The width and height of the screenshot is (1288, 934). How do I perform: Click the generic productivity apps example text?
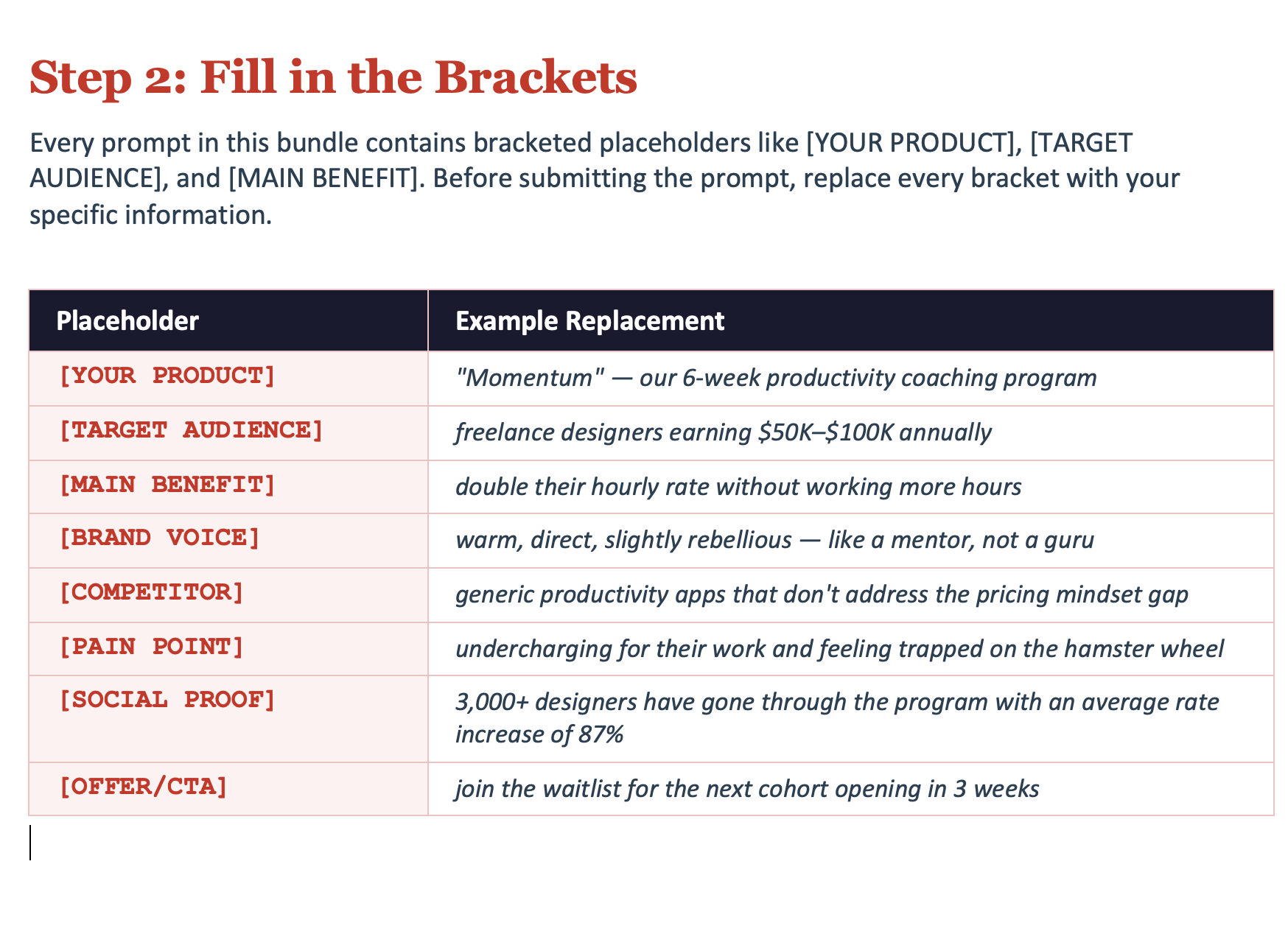[821, 595]
